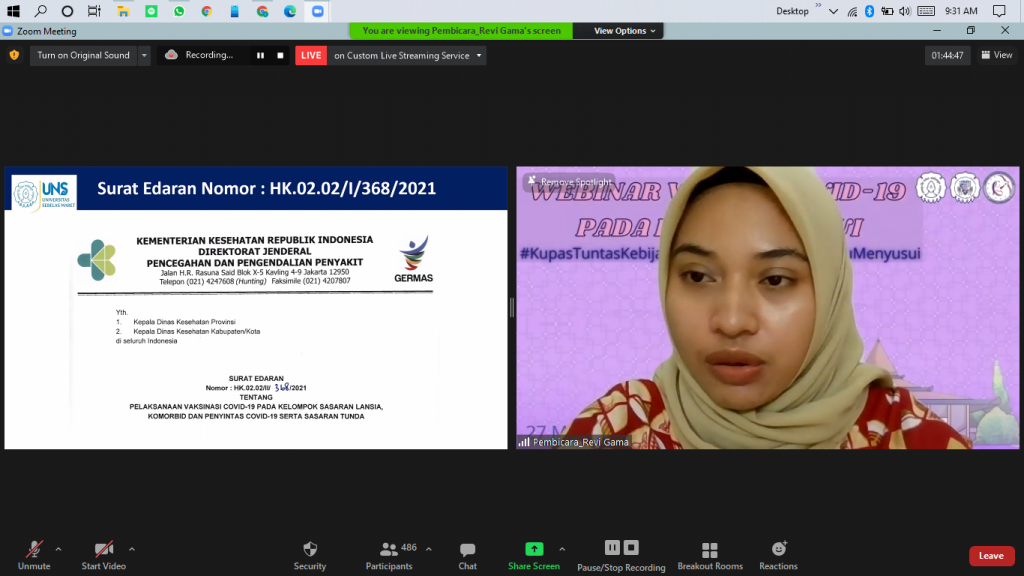Show hidden tray icons arrow
Screen dimensions: 1024x576
pos(833,11)
